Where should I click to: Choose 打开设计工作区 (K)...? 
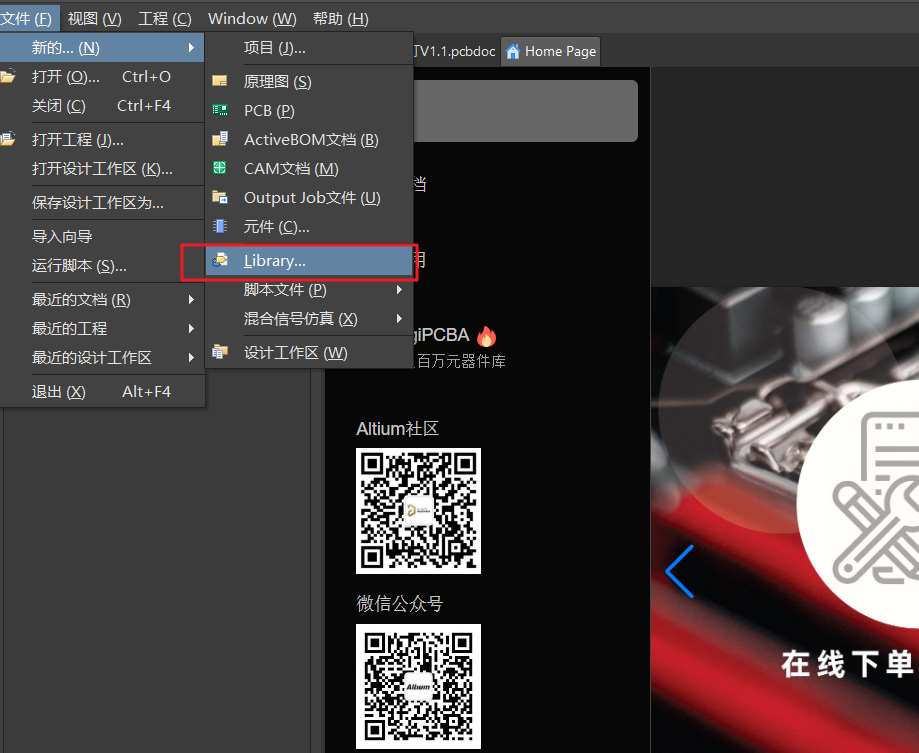click(x=102, y=169)
